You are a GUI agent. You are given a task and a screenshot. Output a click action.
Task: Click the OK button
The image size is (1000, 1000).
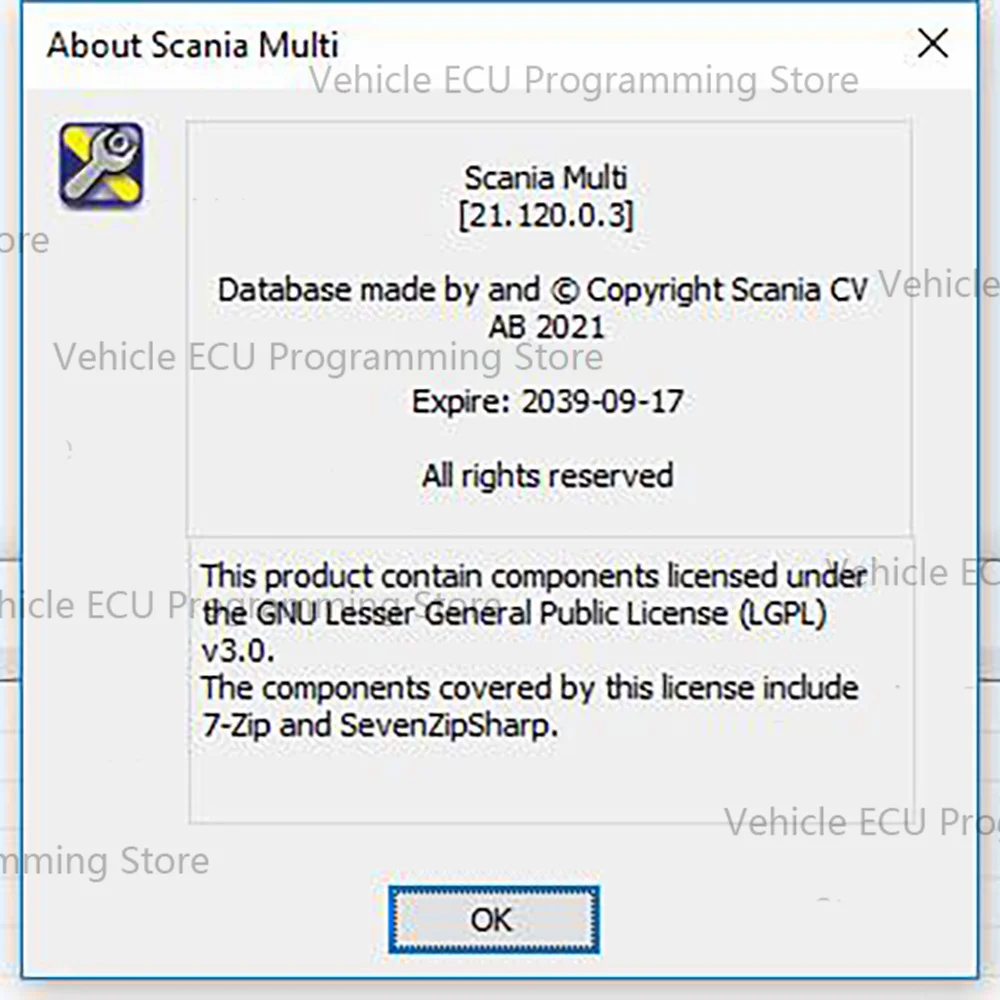tap(494, 919)
